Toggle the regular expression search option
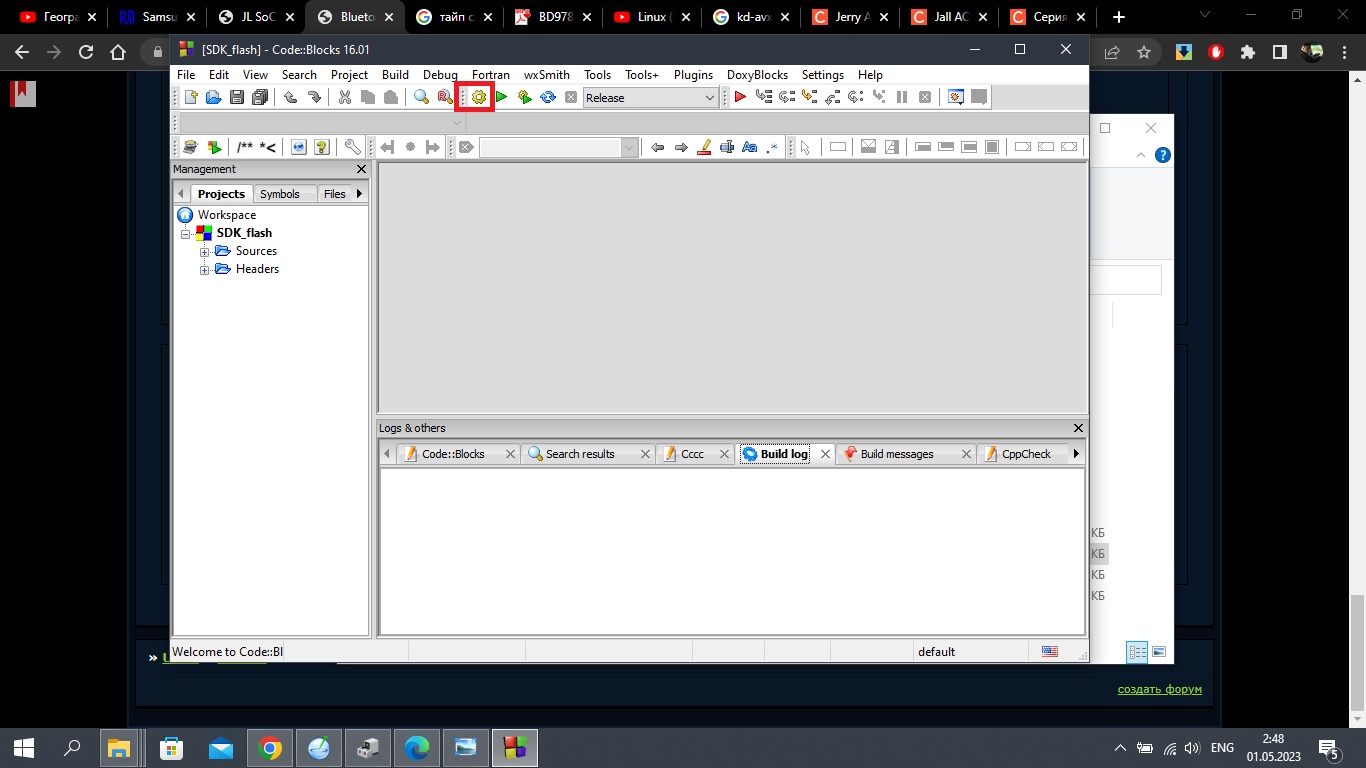 click(772, 147)
